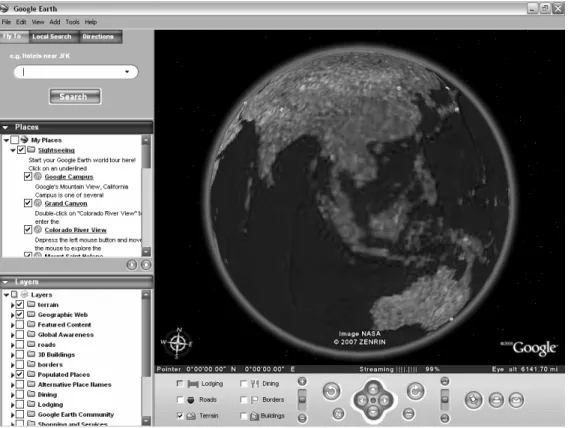
Task: Click the tilt slider handle
Action: click(x=445, y=399)
